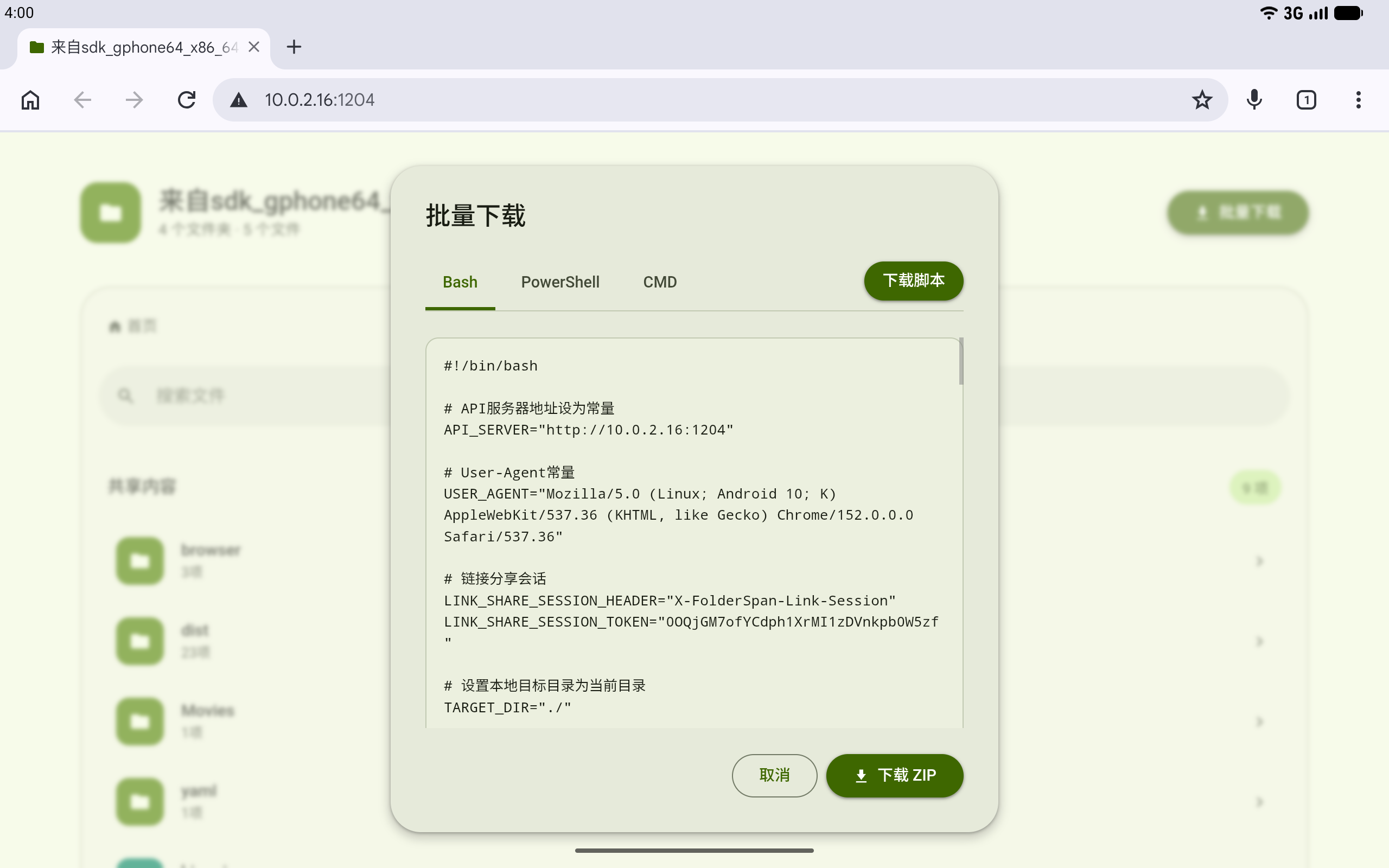Tap the 3G signal strength indicator

pos(1305,12)
